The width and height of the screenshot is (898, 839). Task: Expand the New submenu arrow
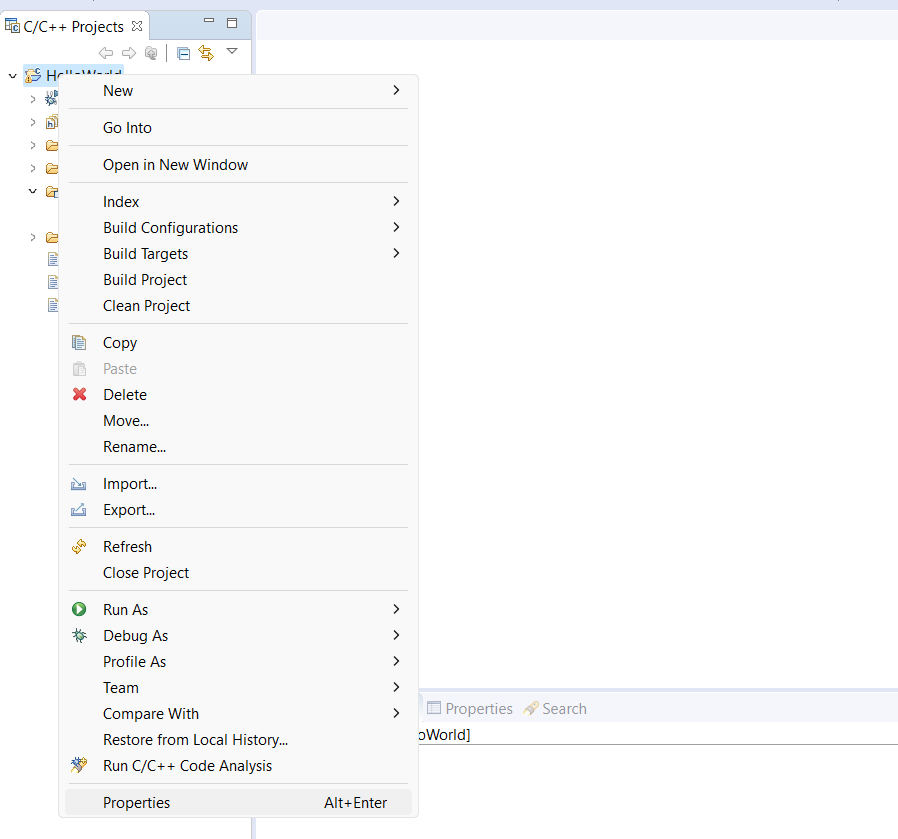tap(396, 91)
